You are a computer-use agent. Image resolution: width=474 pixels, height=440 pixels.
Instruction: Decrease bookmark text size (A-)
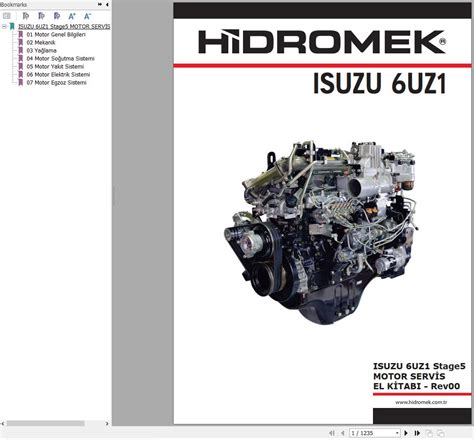click(87, 16)
